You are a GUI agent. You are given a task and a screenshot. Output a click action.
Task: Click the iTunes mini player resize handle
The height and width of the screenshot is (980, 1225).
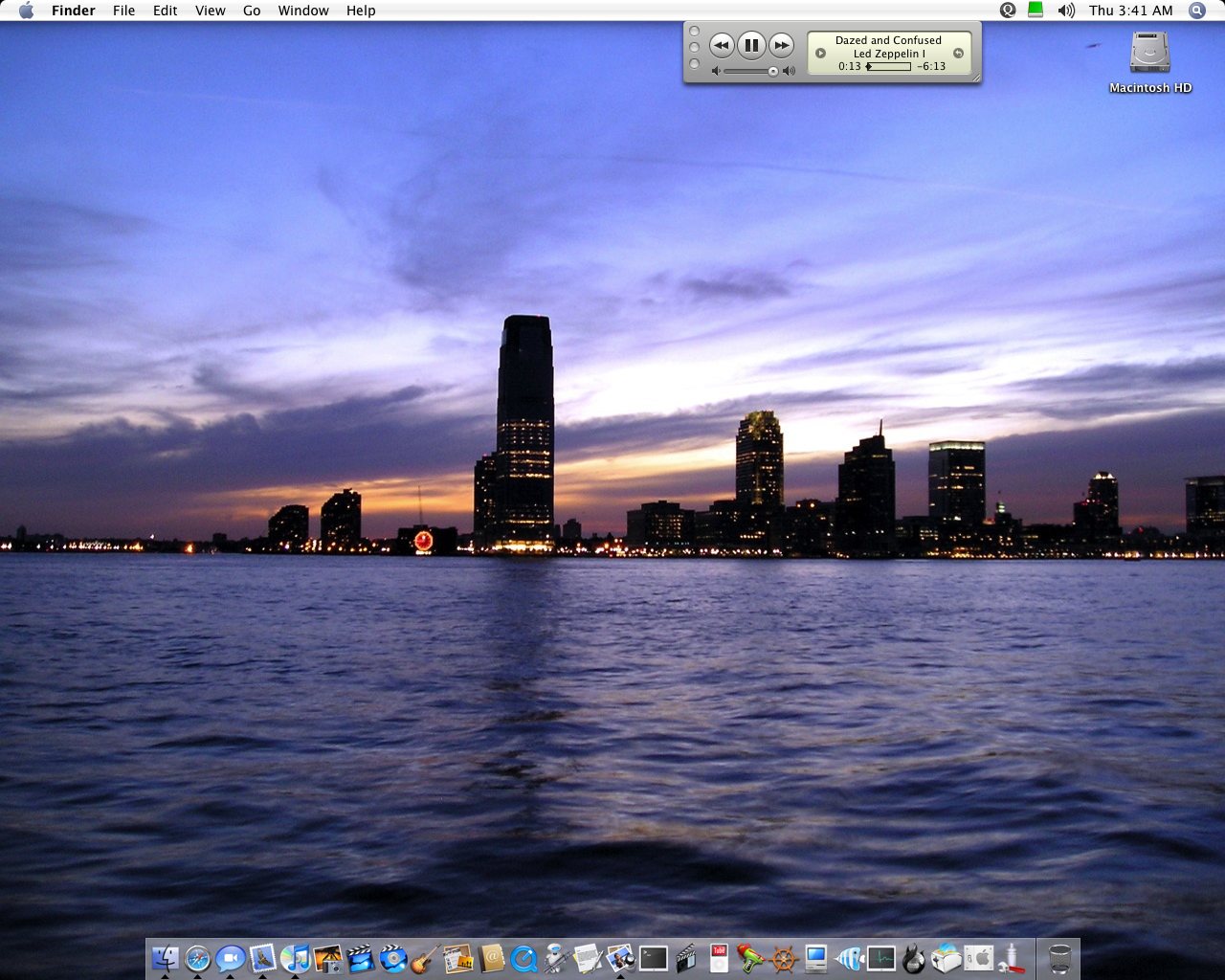click(x=975, y=78)
